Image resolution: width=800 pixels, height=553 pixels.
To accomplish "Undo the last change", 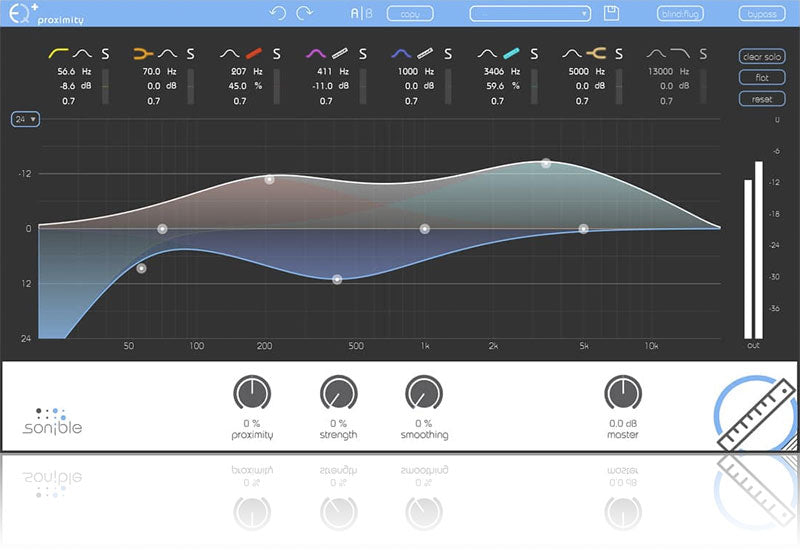I will click(278, 13).
